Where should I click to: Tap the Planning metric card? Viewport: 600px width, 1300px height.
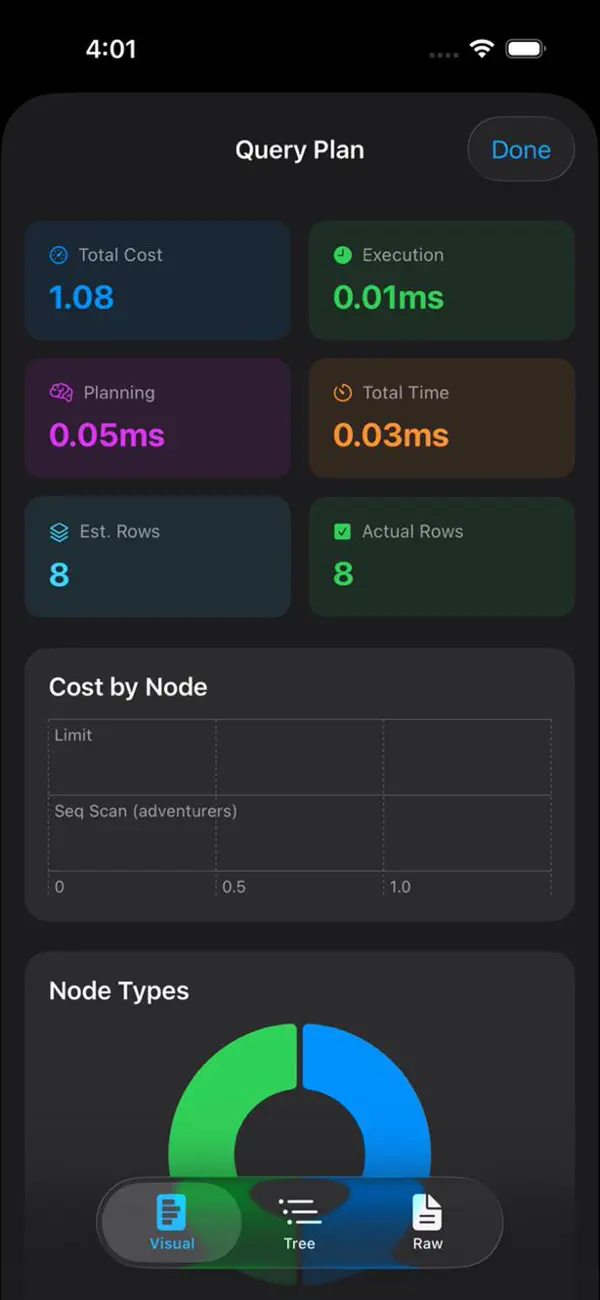point(158,418)
